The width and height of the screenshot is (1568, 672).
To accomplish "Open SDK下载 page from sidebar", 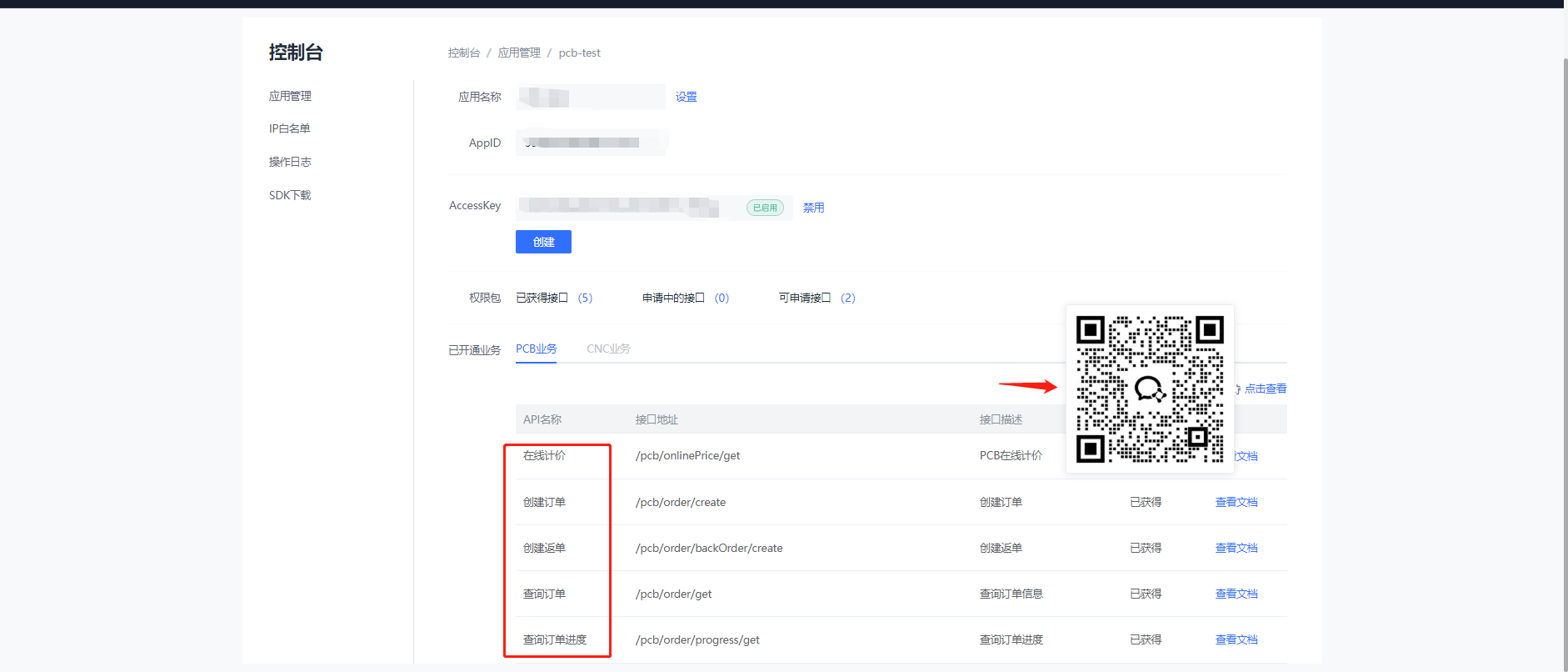I will tap(290, 195).
